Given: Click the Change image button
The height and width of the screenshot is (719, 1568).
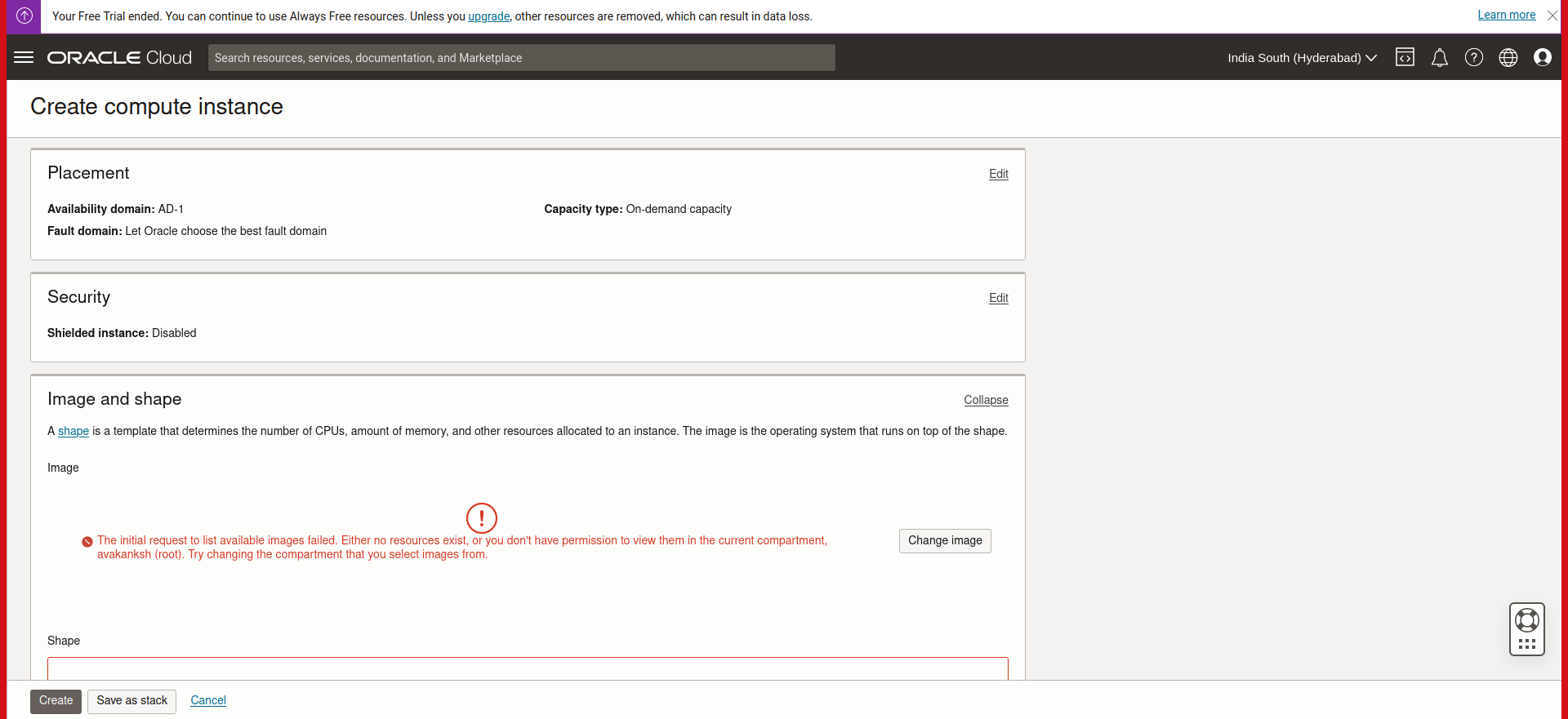Looking at the screenshot, I should [945, 540].
